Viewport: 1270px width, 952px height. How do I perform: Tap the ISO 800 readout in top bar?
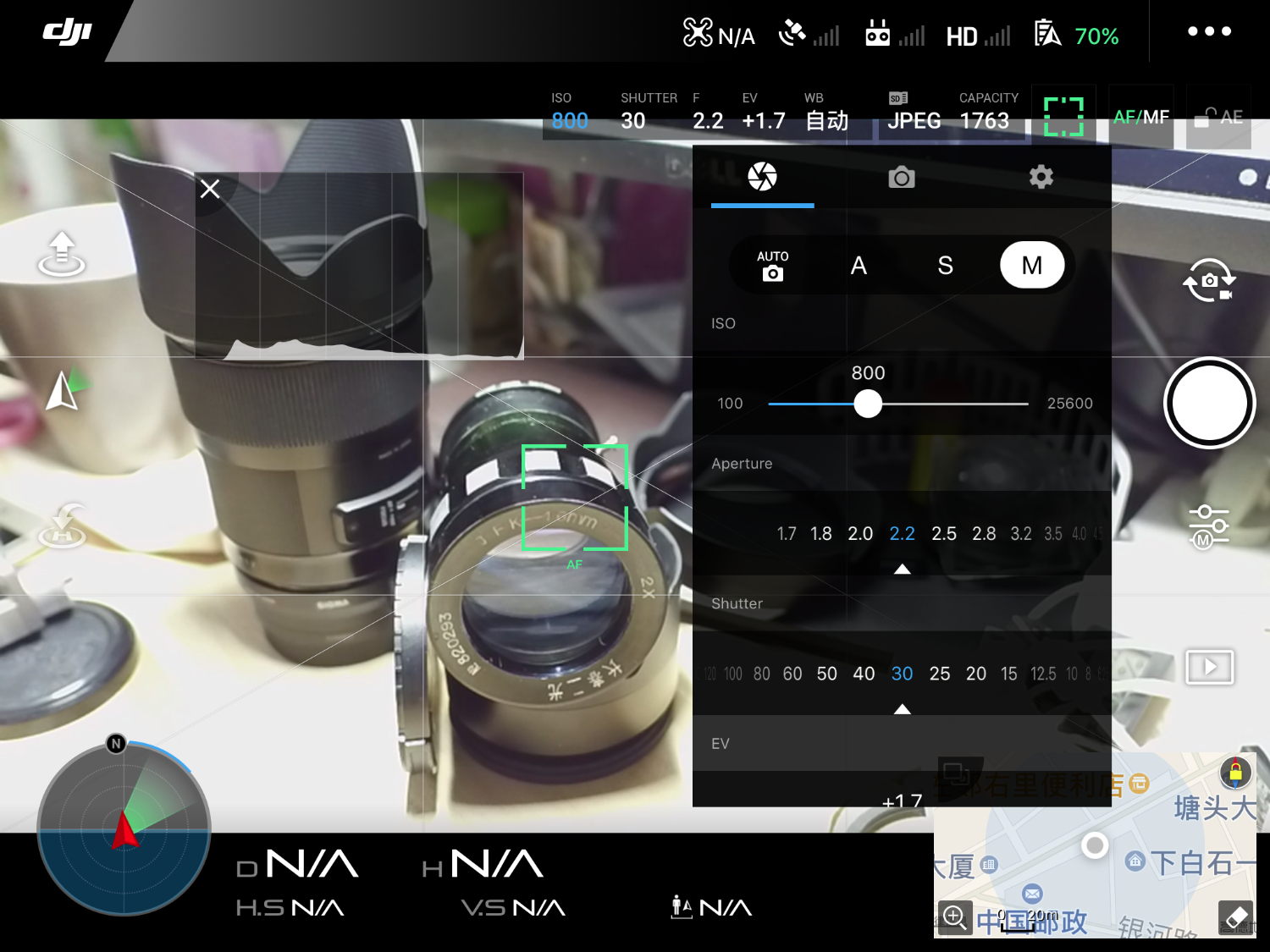[570, 112]
